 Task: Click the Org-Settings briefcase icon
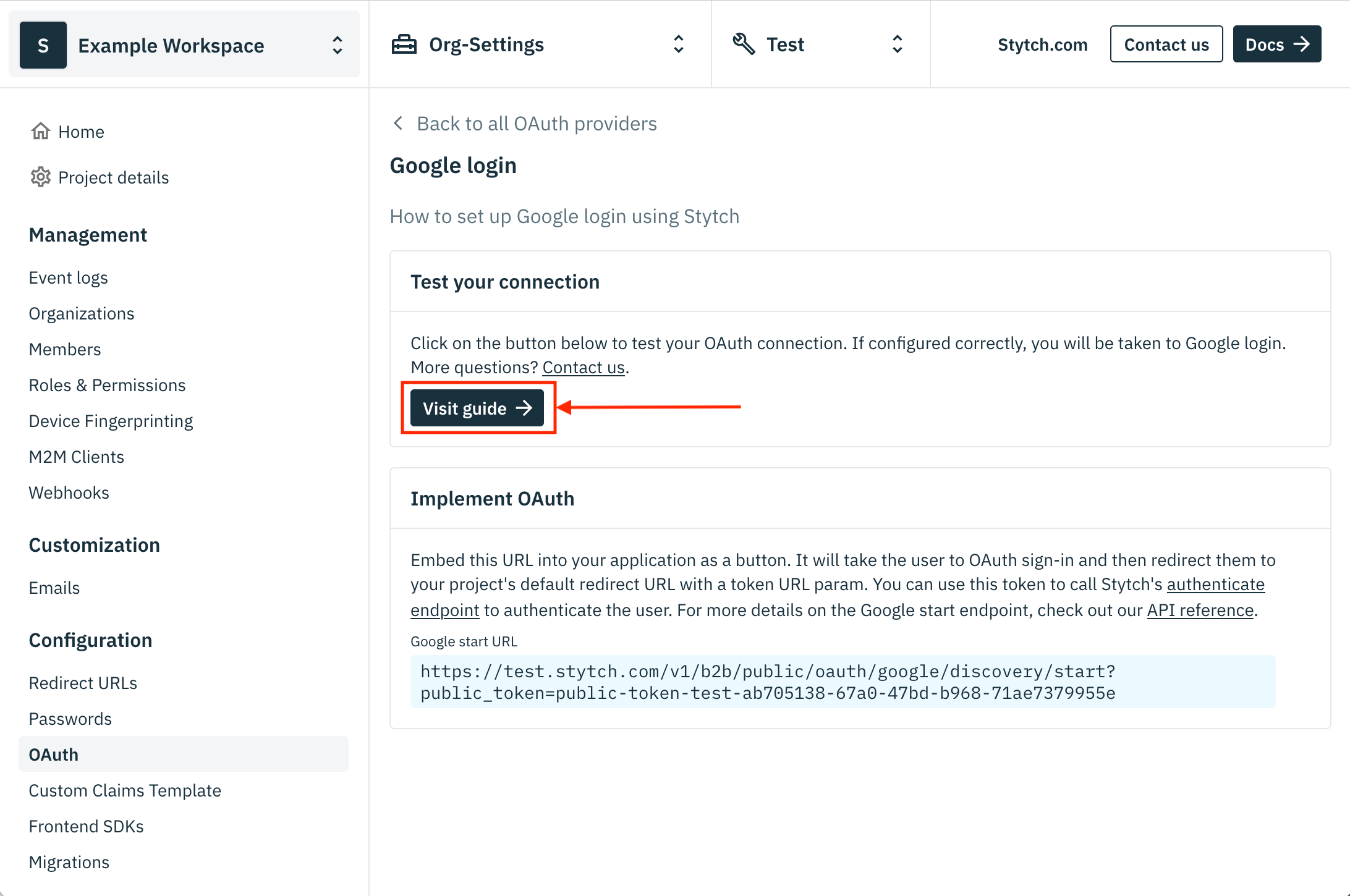coord(404,44)
